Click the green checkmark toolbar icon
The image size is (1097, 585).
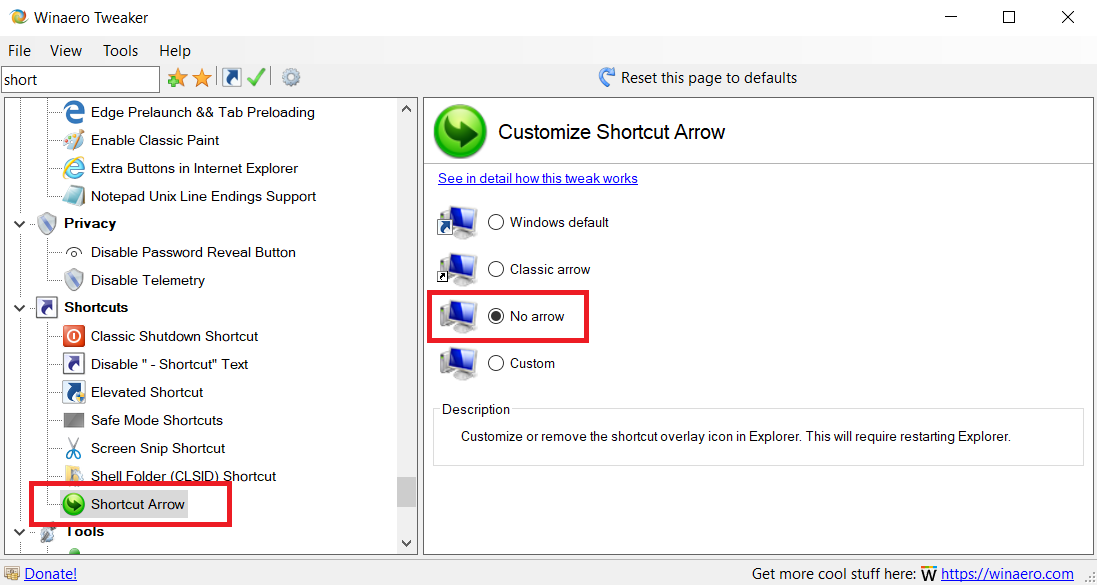click(x=255, y=78)
